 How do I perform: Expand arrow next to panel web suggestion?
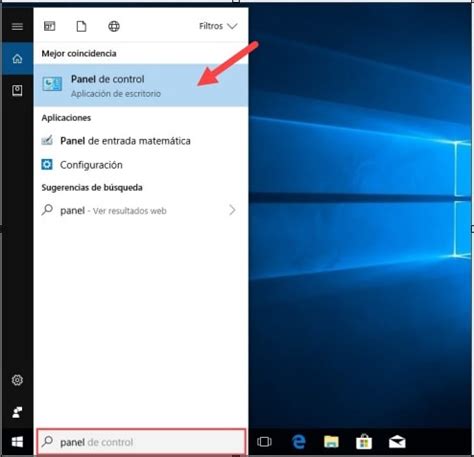pyautogui.click(x=232, y=210)
